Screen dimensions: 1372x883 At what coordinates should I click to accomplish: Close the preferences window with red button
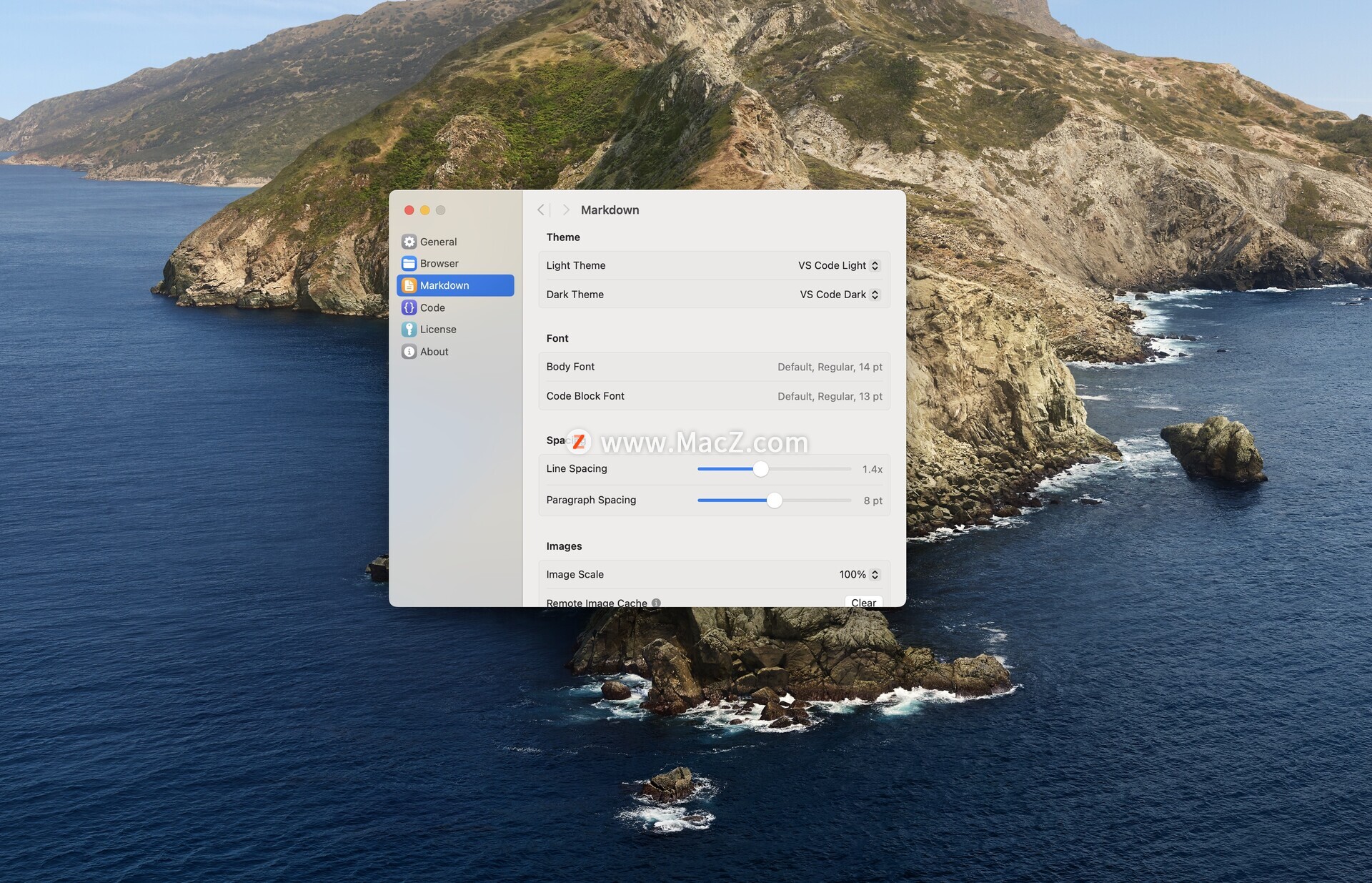tap(409, 209)
